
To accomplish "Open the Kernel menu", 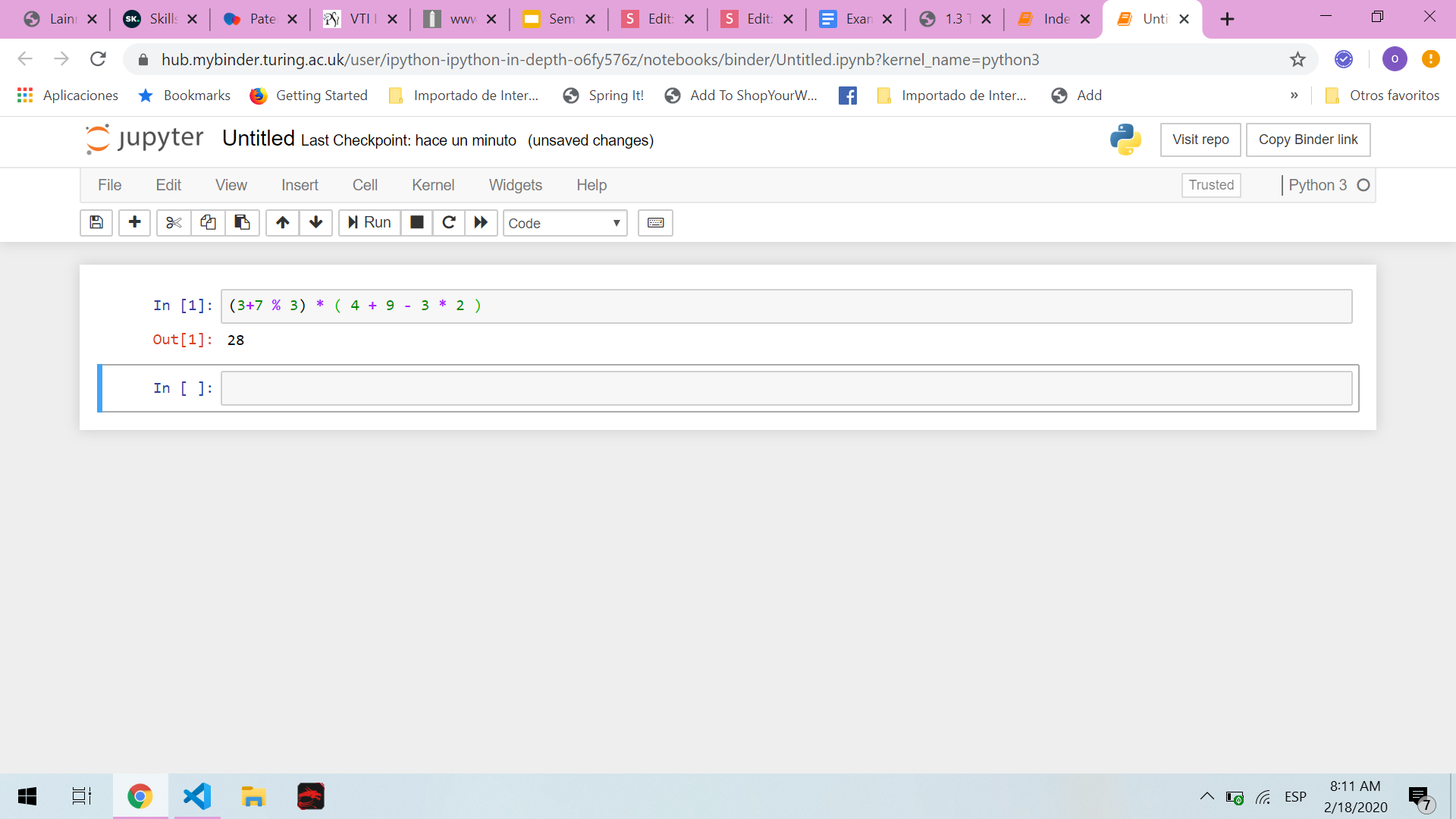I will tap(432, 185).
